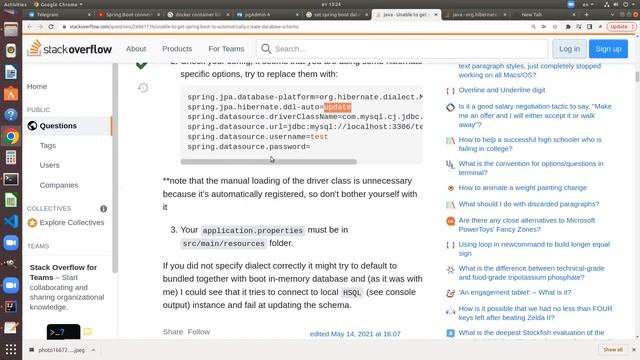The width and height of the screenshot is (640, 360).
Task: Open the Text Editor from the dock
Action: click(x=11, y=328)
